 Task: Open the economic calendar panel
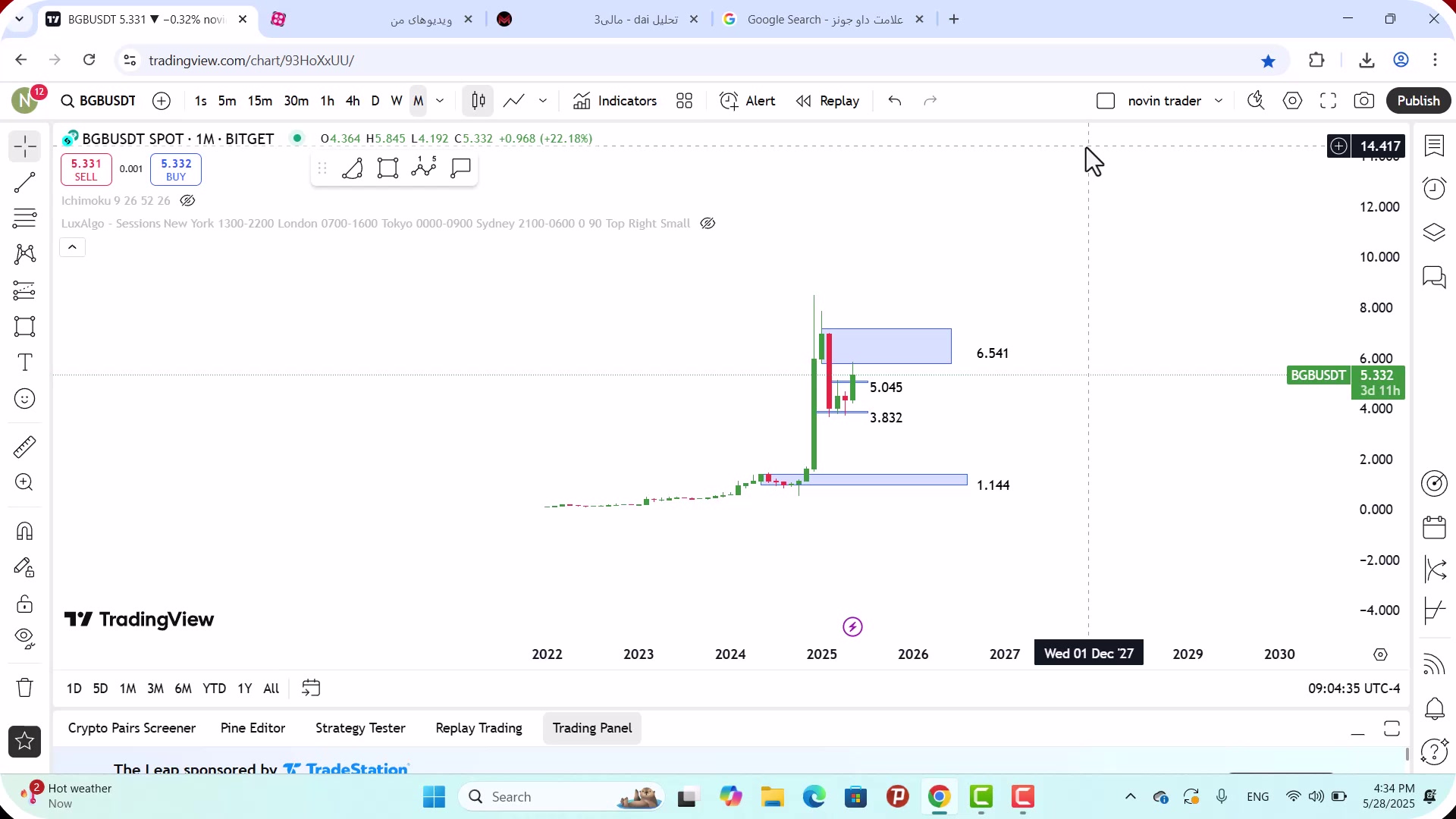click(x=1434, y=526)
